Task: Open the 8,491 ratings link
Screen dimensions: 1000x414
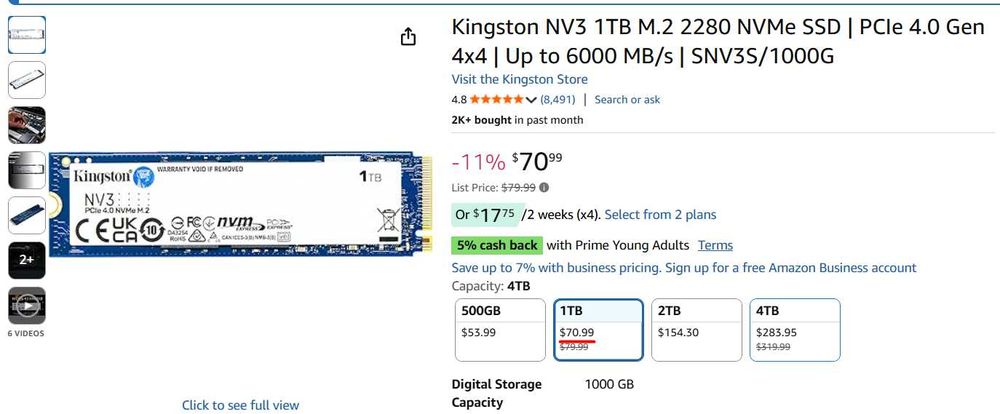Action: tap(557, 100)
